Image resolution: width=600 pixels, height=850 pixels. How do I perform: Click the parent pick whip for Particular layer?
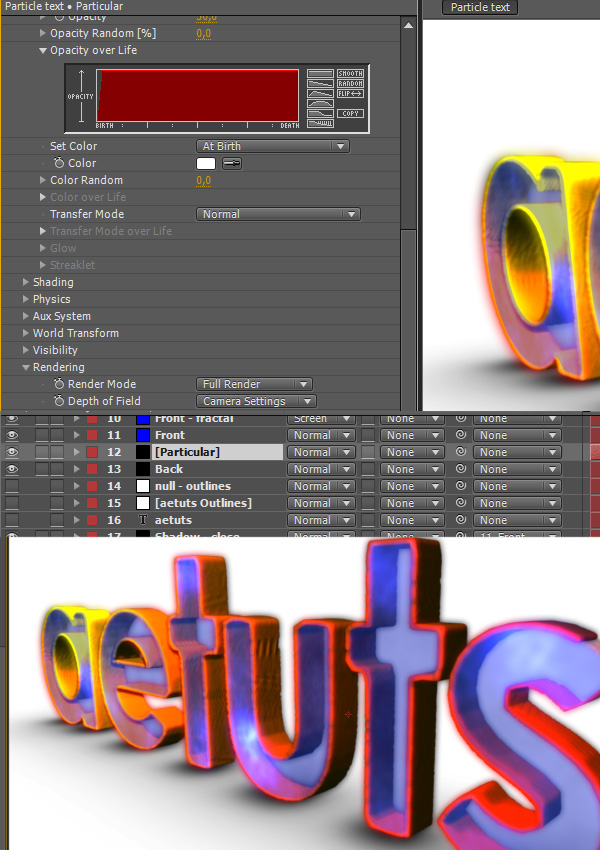[461, 452]
